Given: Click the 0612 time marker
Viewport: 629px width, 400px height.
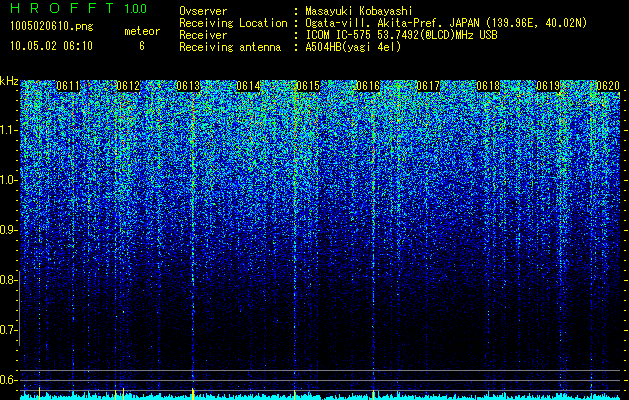Looking at the screenshot, I should [128, 86].
